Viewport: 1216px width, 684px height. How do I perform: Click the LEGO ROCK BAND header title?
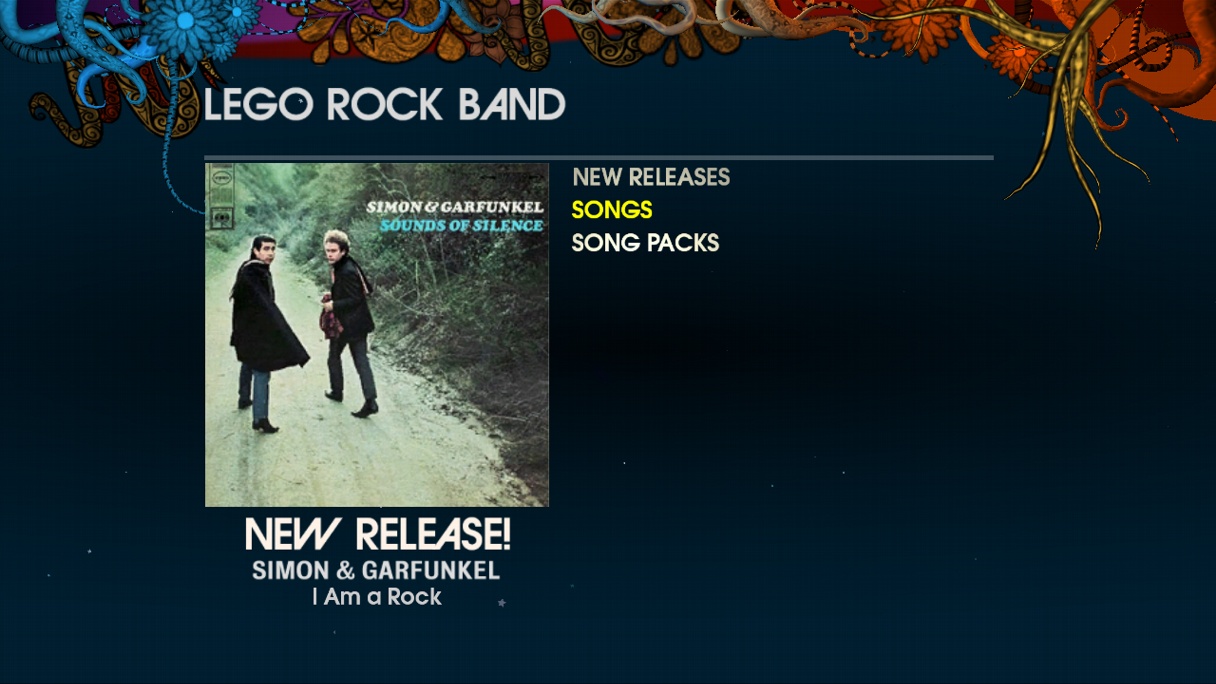[385, 105]
